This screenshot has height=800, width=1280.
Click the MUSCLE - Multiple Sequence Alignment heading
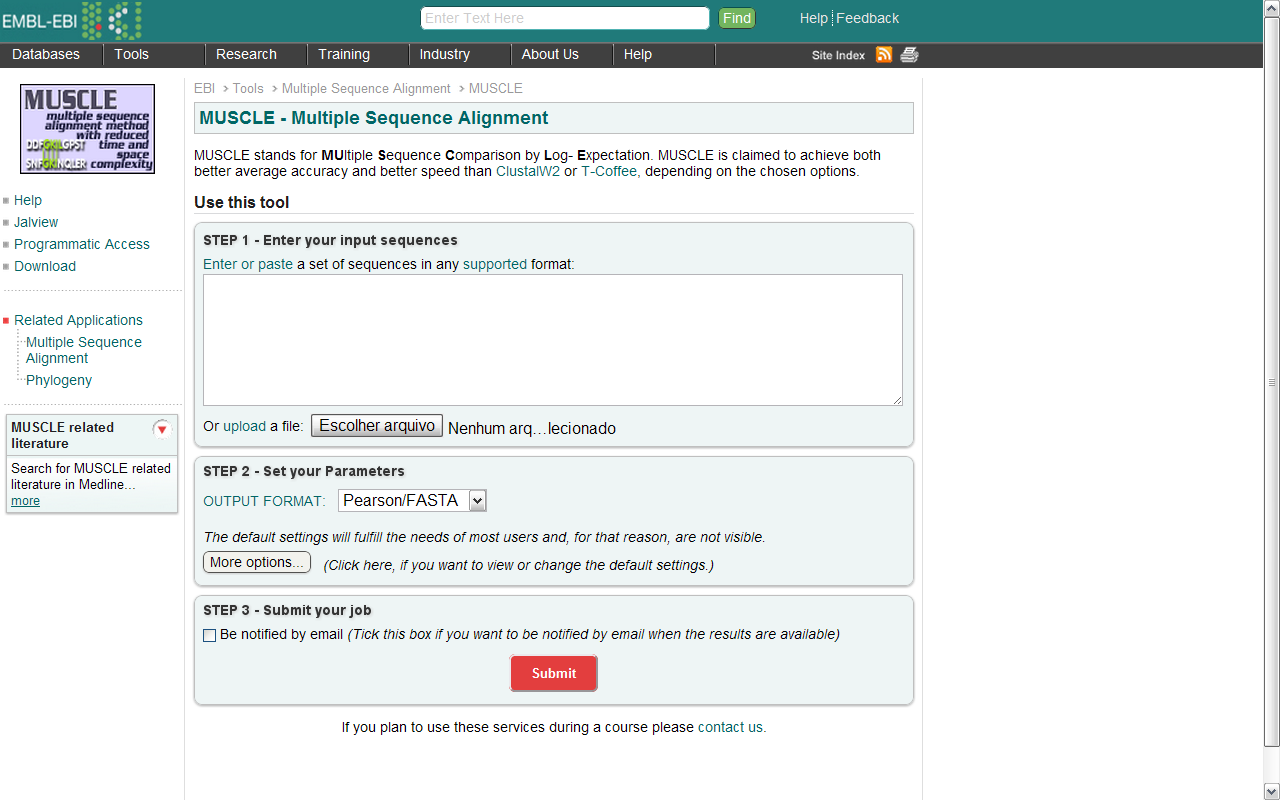coord(374,118)
